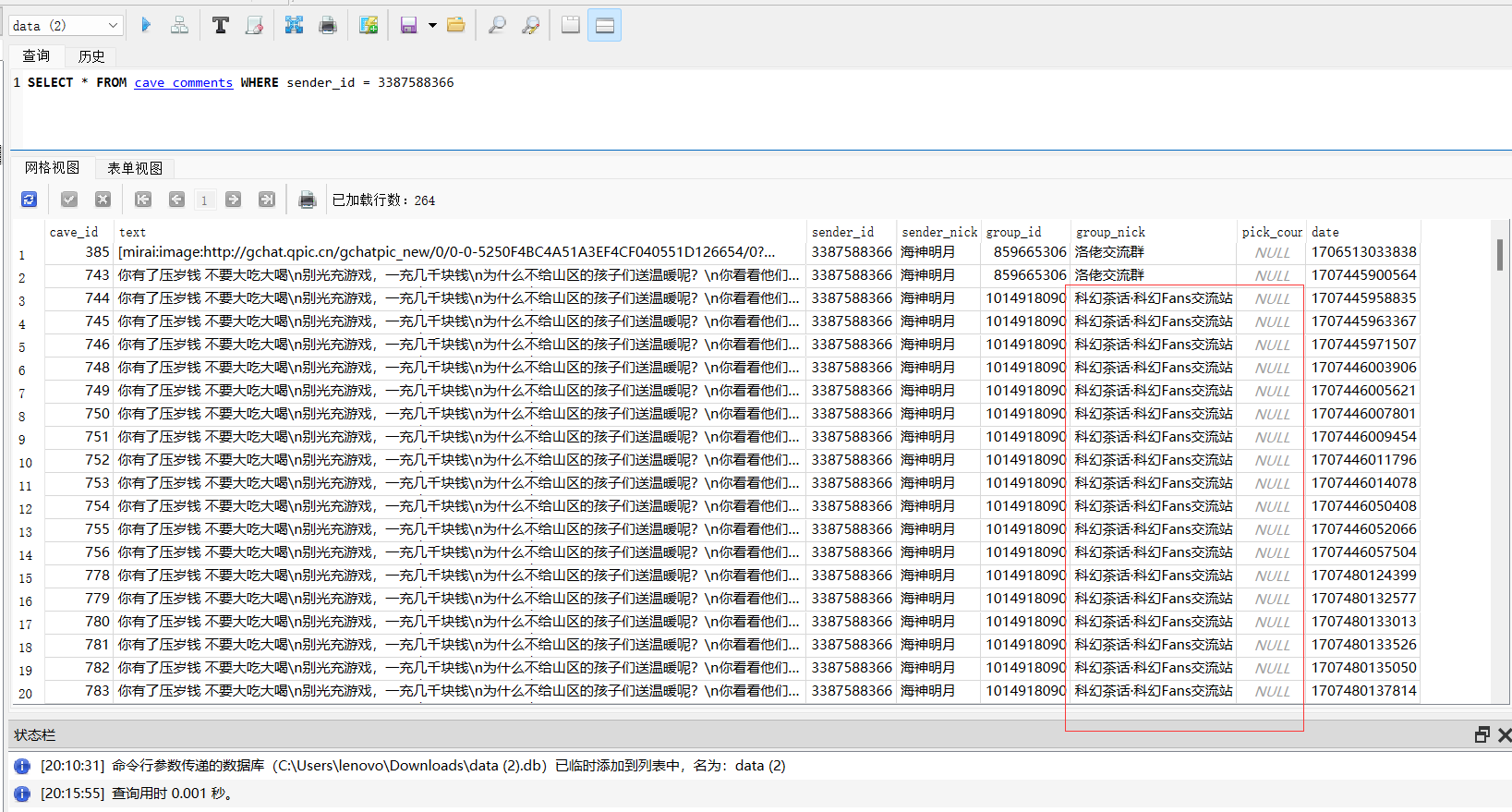The width and height of the screenshot is (1512, 812).
Task: Toggle results in separate tab layout
Action: tap(571, 25)
